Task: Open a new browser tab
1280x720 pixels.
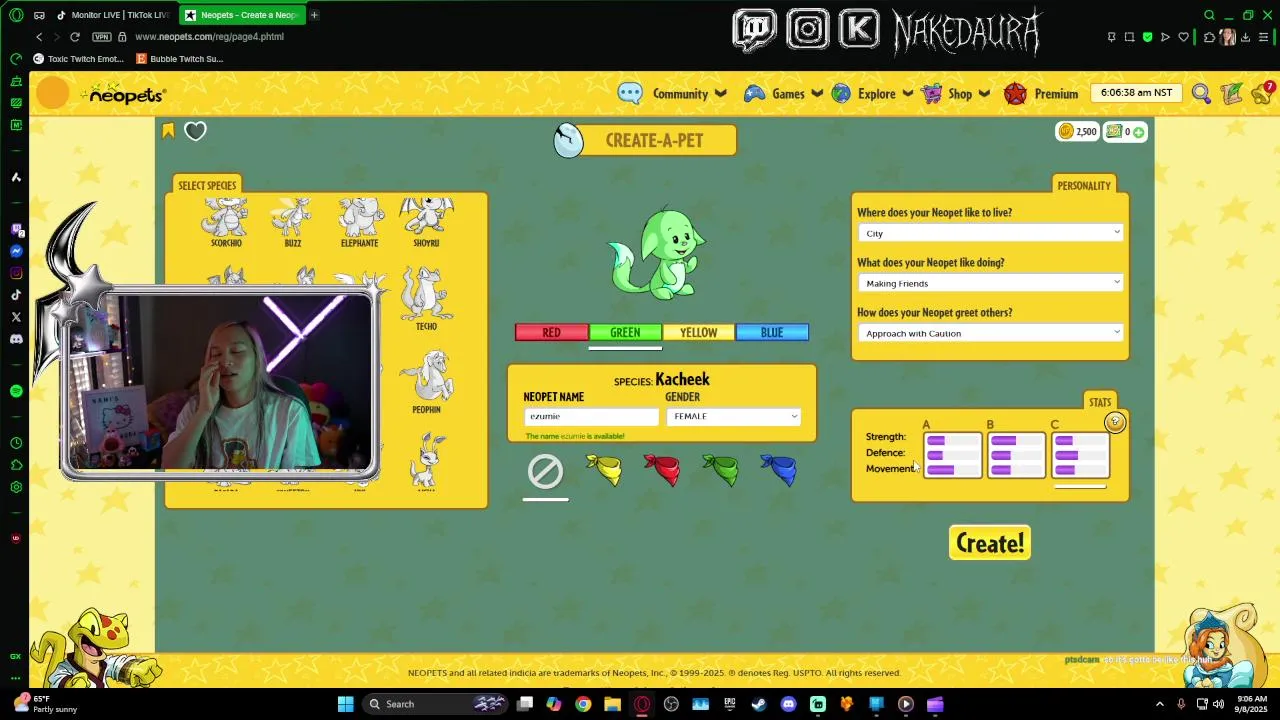Action: pos(314,15)
